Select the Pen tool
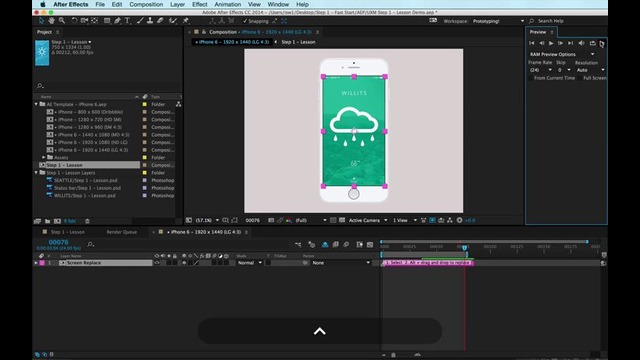 click(118, 21)
